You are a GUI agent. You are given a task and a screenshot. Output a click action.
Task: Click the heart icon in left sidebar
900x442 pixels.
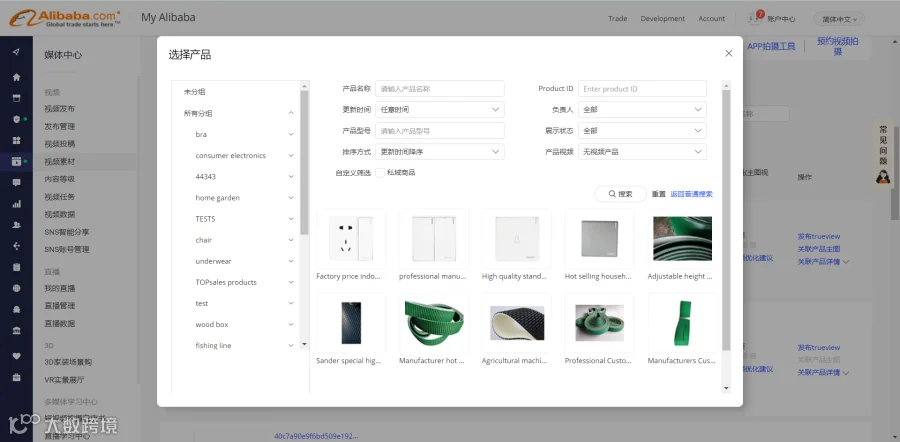pyautogui.click(x=17, y=356)
